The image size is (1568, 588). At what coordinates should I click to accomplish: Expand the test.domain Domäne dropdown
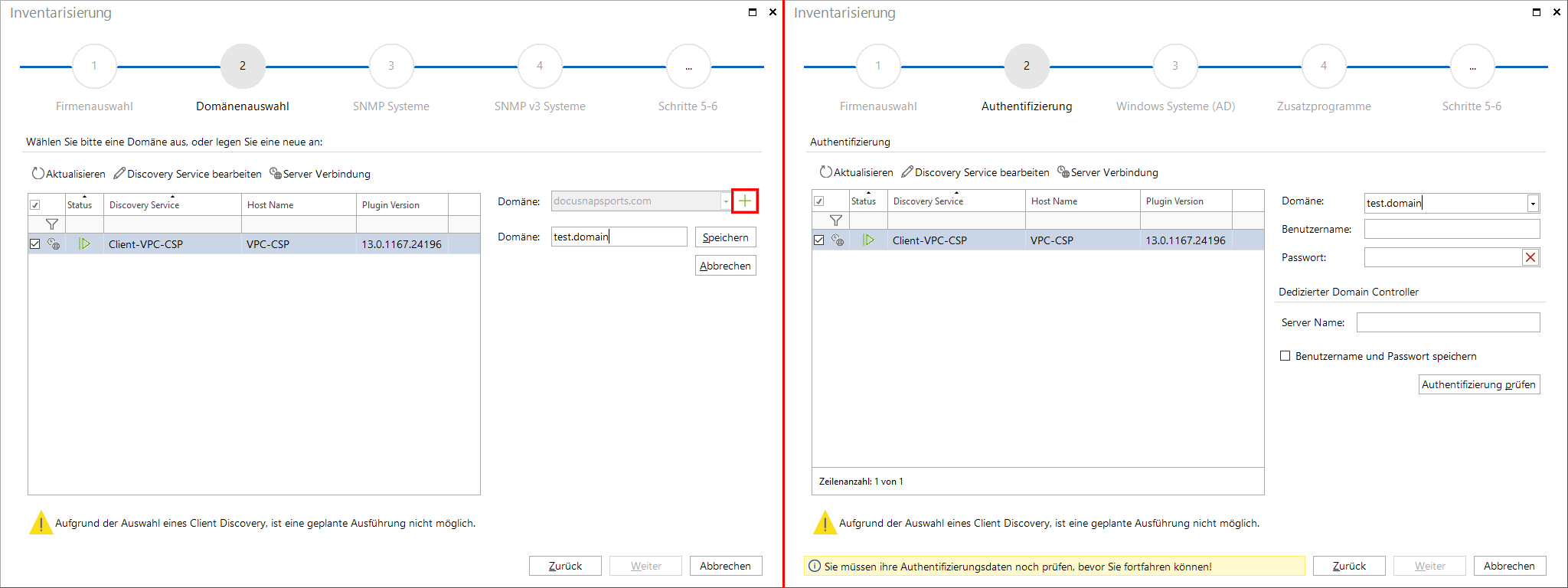point(1533,203)
